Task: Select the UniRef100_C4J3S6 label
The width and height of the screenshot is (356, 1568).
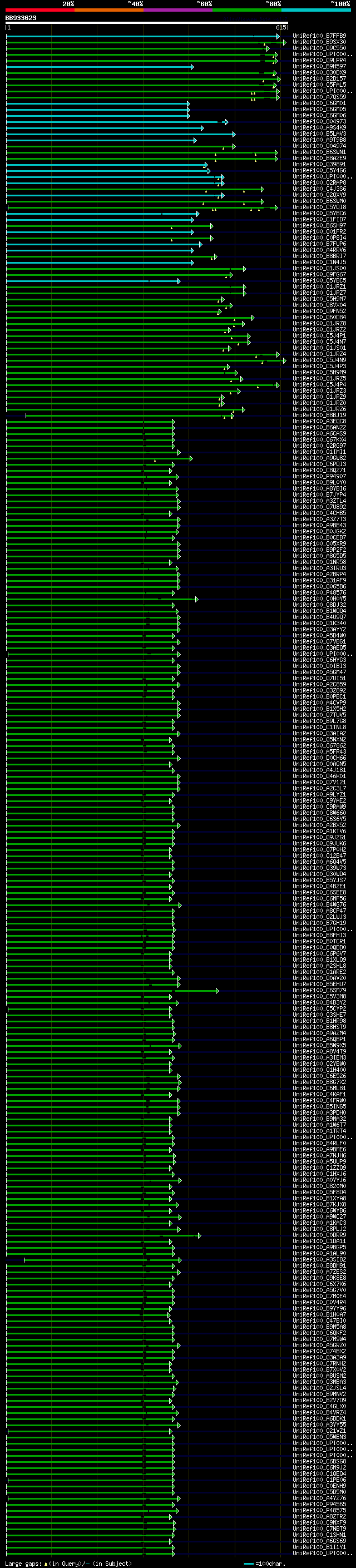Action: pyautogui.click(x=319, y=189)
